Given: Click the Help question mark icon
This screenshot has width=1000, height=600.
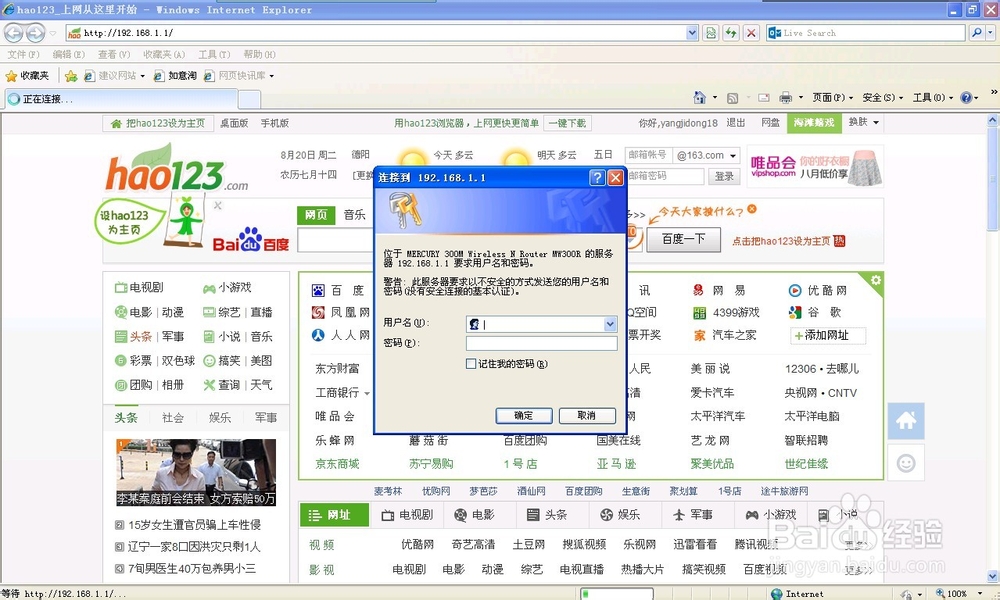Looking at the screenshot, I should (x=965, y=98).
